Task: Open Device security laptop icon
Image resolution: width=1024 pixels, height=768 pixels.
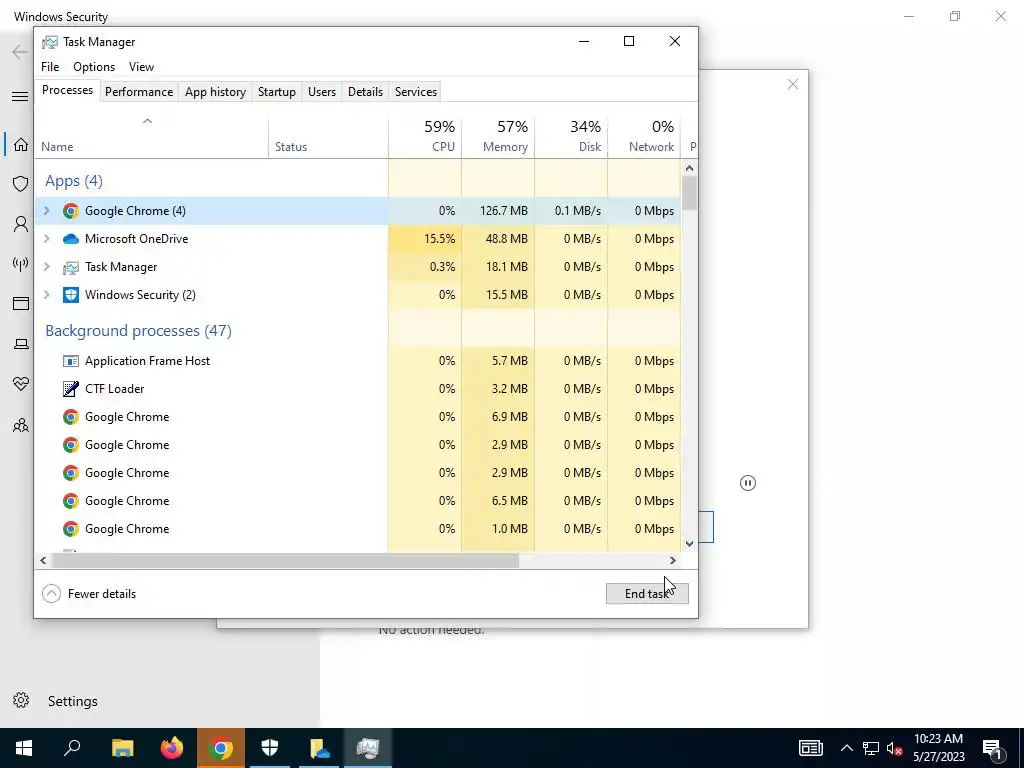Action: (21, 344)
